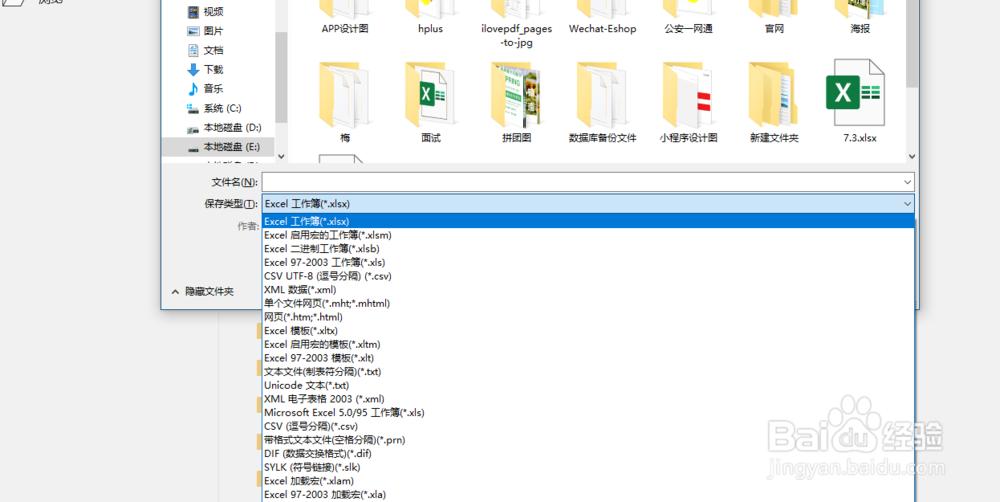
Task: Select 海报 folder label
Action: (x=860, y=29)
